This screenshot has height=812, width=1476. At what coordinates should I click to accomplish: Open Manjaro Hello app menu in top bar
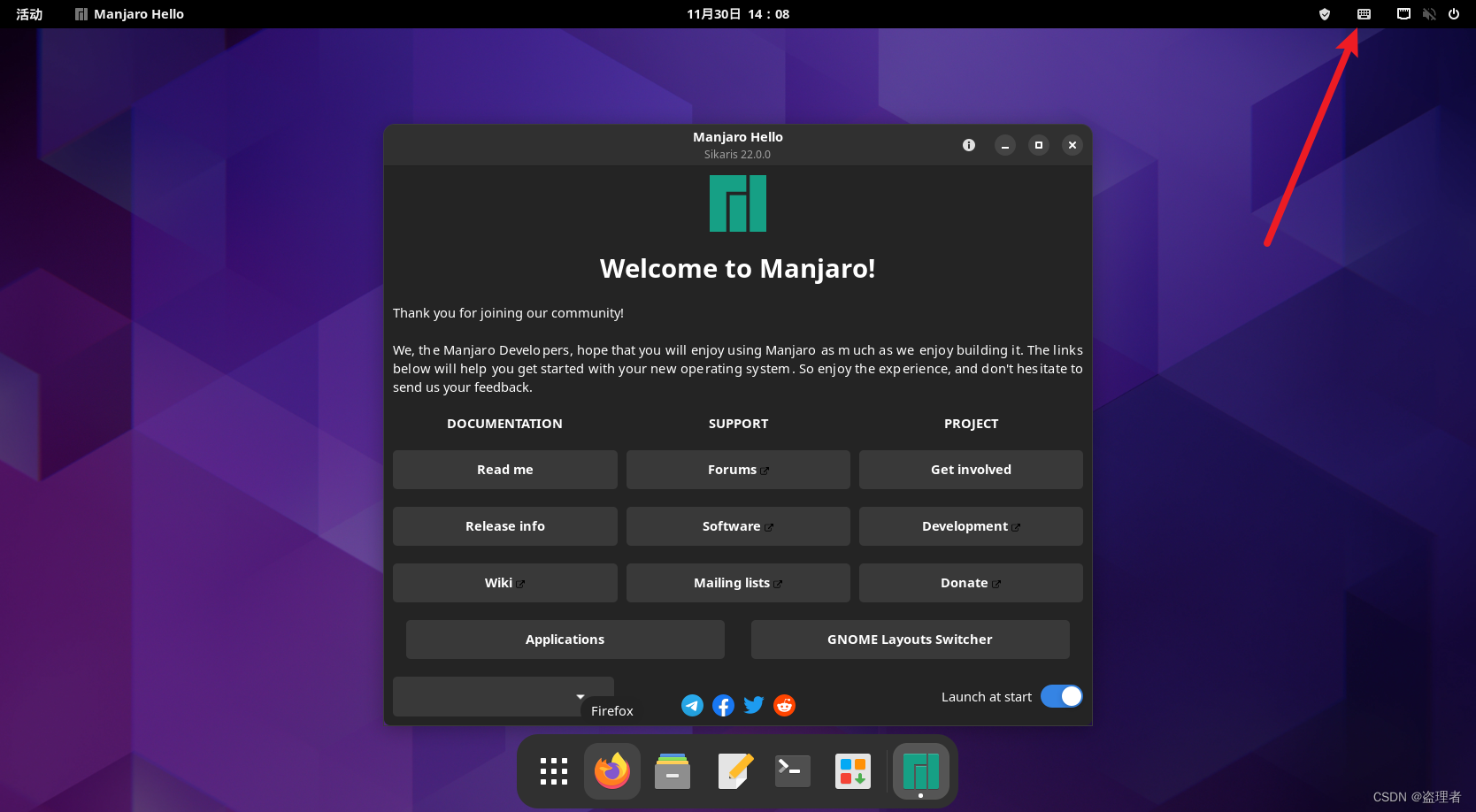[129, 14]
